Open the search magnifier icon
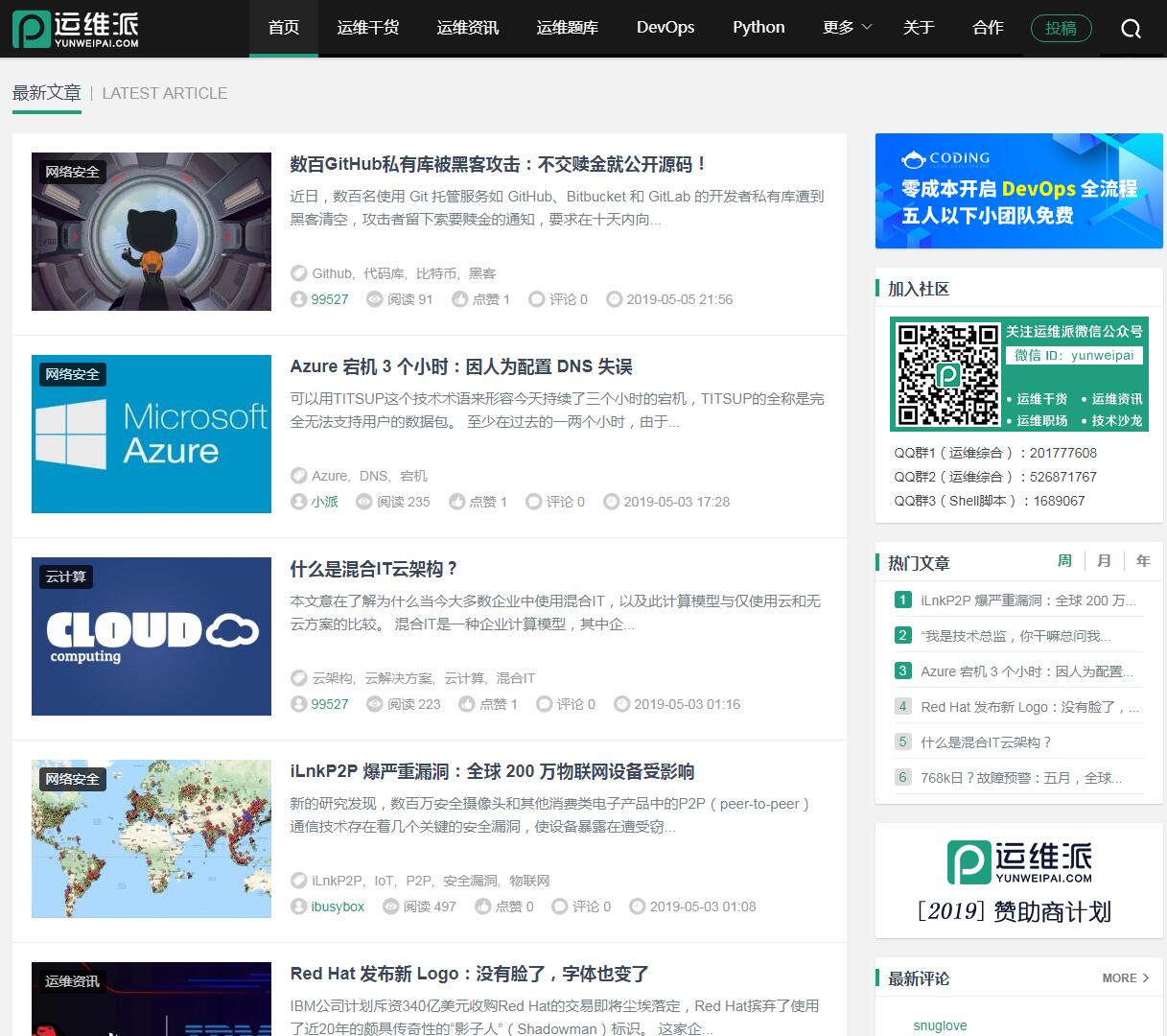Screen dimensions: 1167x1036 [x=1132, y=29]
